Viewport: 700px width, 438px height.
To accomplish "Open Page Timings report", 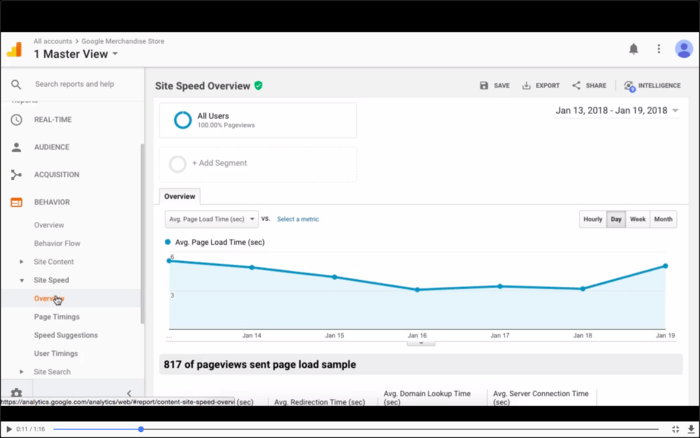I will coord(57,317).
